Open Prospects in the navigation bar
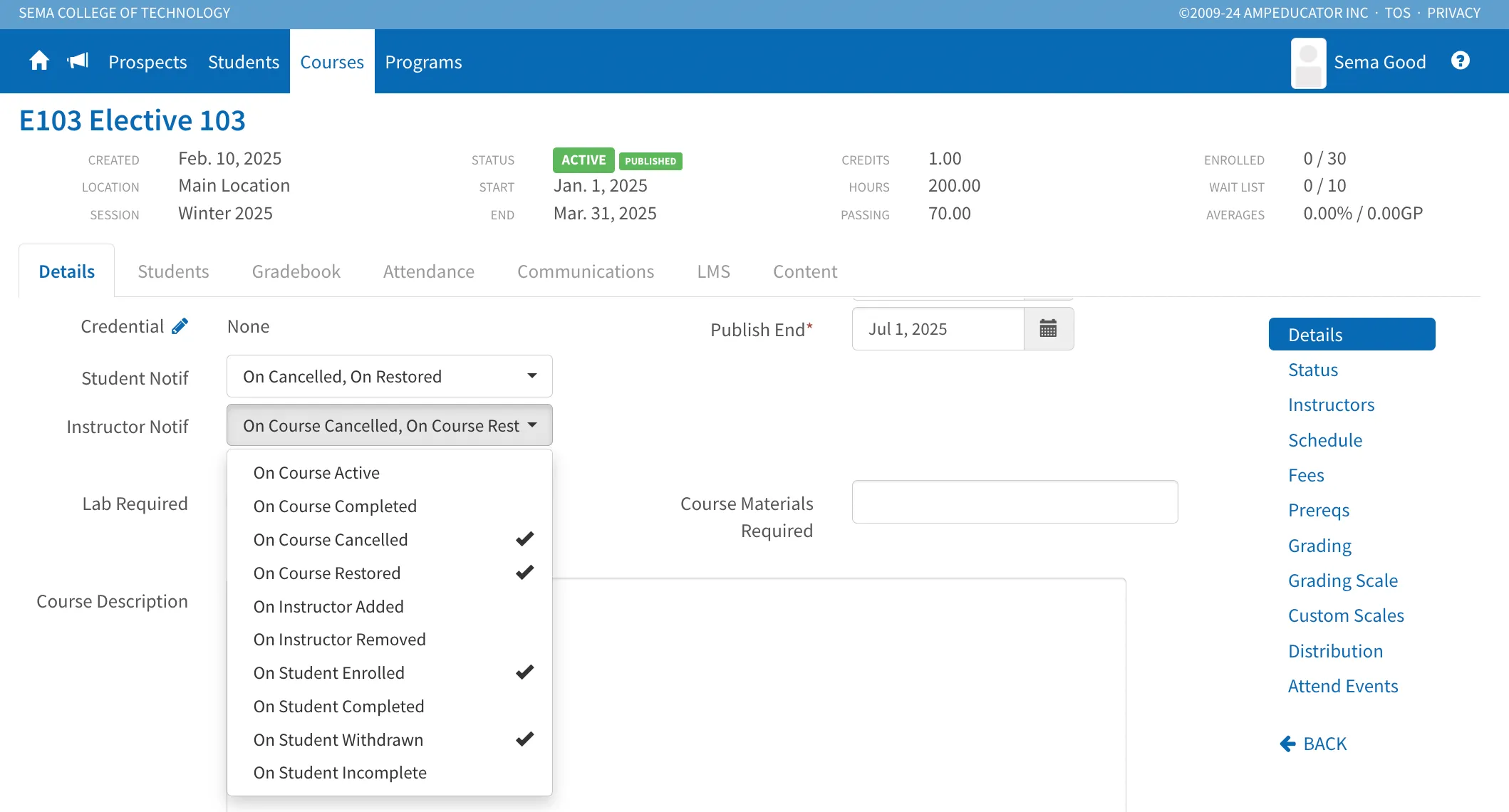Screen dimensions: 1509x812 [x=147, y=62]
